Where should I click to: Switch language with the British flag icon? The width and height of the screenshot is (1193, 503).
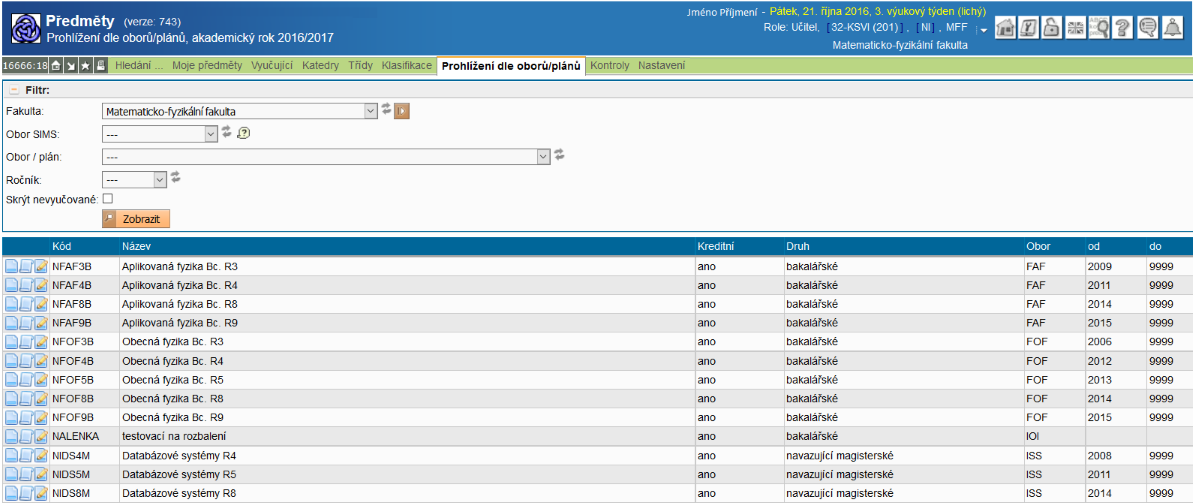tap(1076, 28)
